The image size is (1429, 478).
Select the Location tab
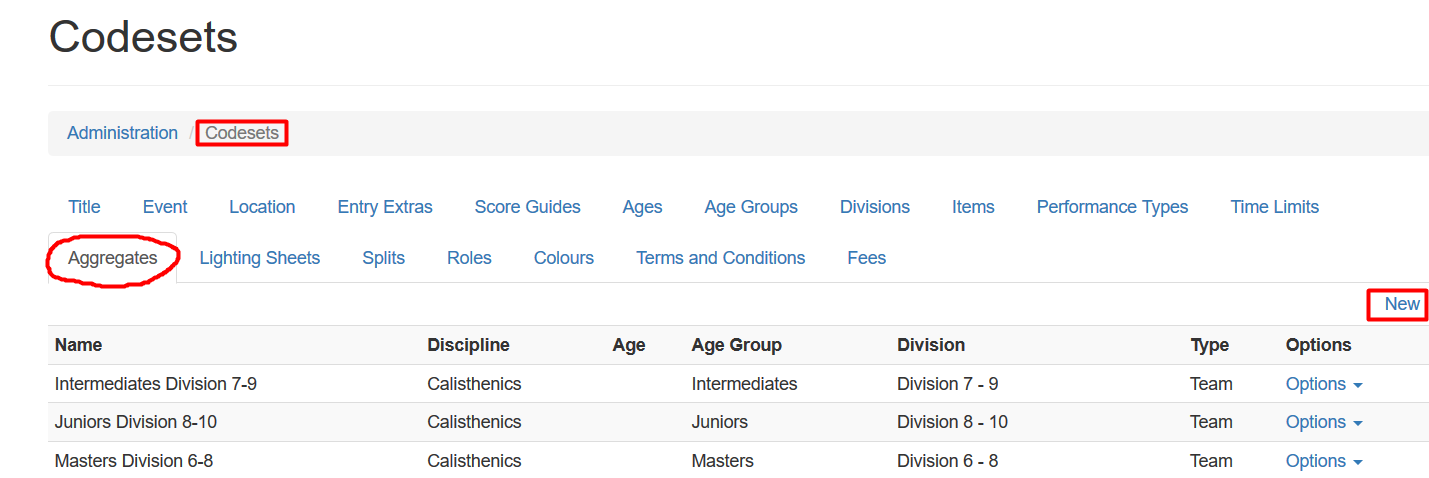coord(262,207)
